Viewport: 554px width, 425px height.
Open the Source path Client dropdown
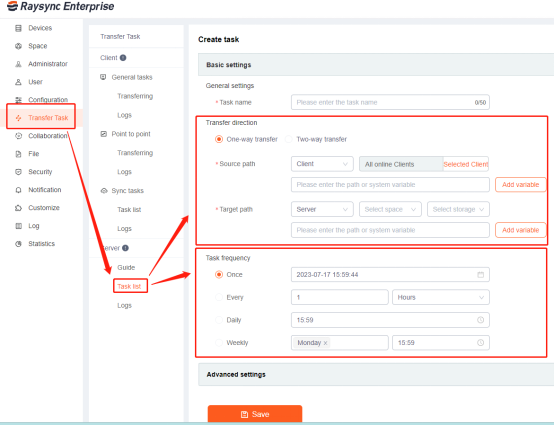pos(322,164)
